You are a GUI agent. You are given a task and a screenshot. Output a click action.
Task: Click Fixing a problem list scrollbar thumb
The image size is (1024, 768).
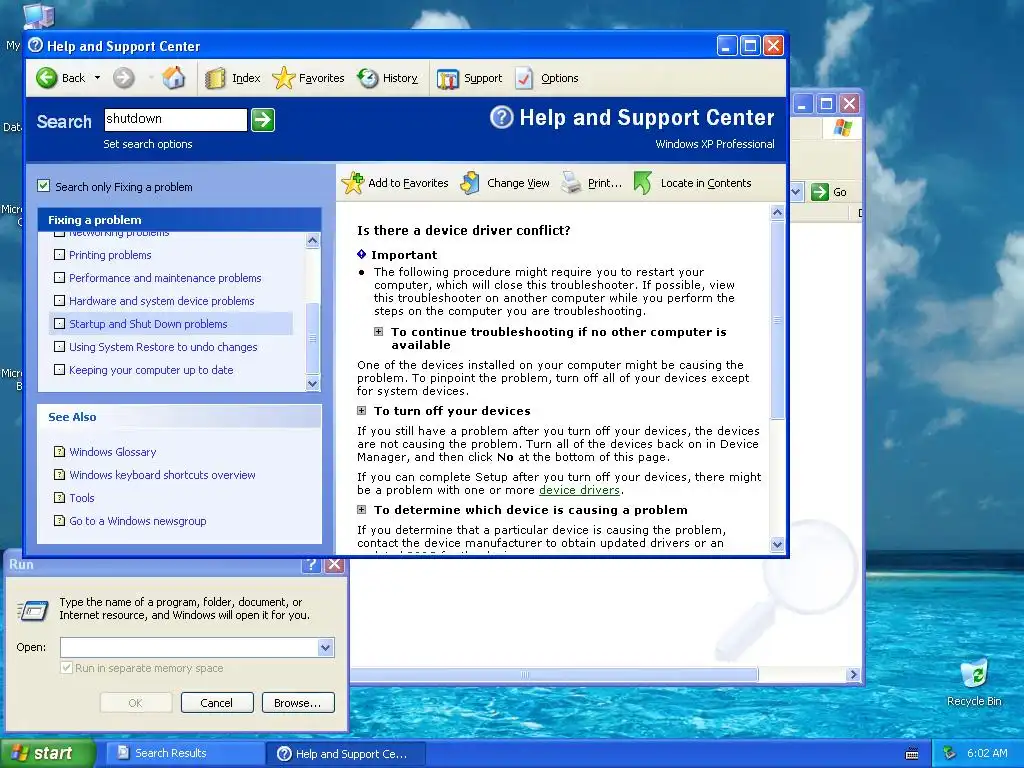[313, 338]
